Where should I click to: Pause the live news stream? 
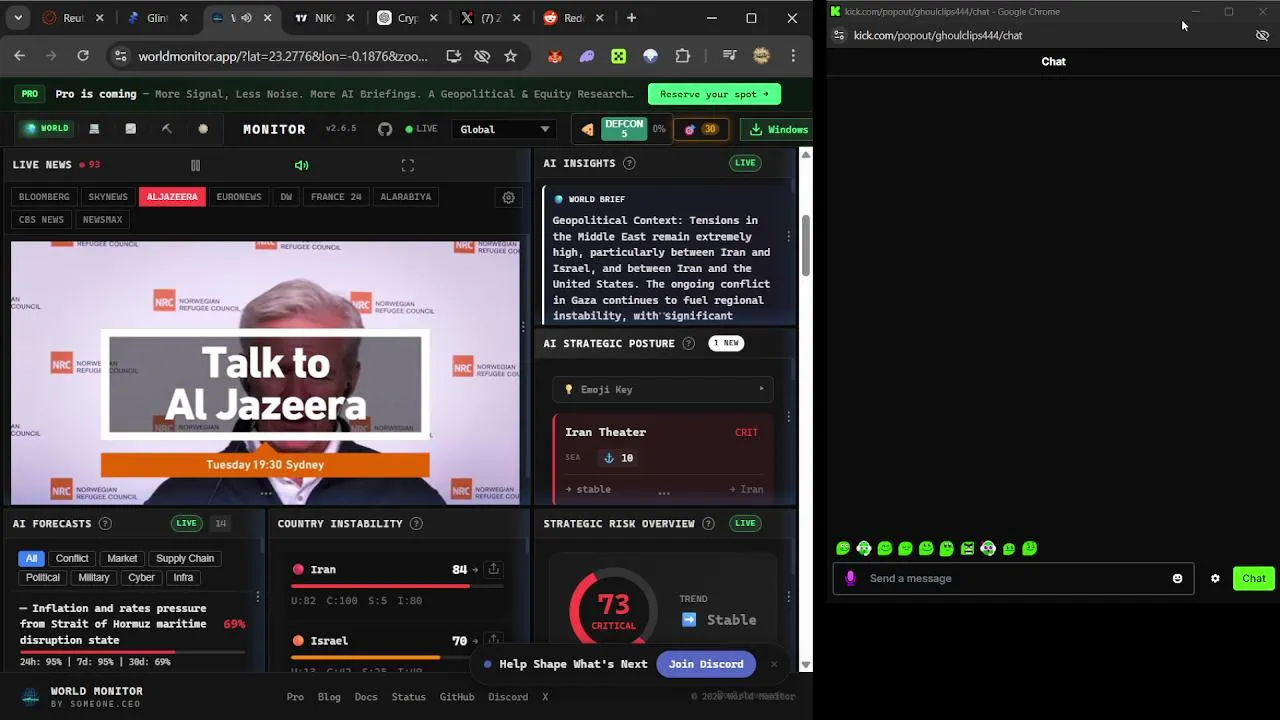(x=195, y=165)
